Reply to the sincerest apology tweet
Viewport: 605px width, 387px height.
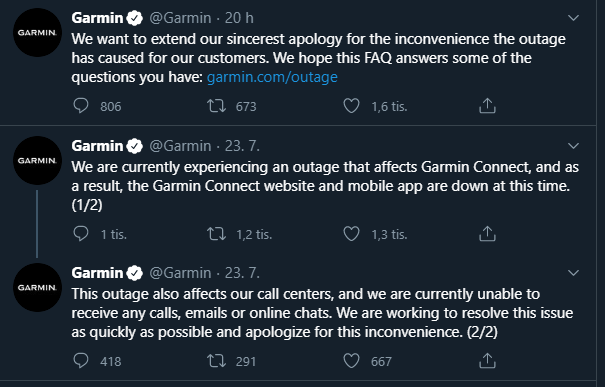pos(81,106)
